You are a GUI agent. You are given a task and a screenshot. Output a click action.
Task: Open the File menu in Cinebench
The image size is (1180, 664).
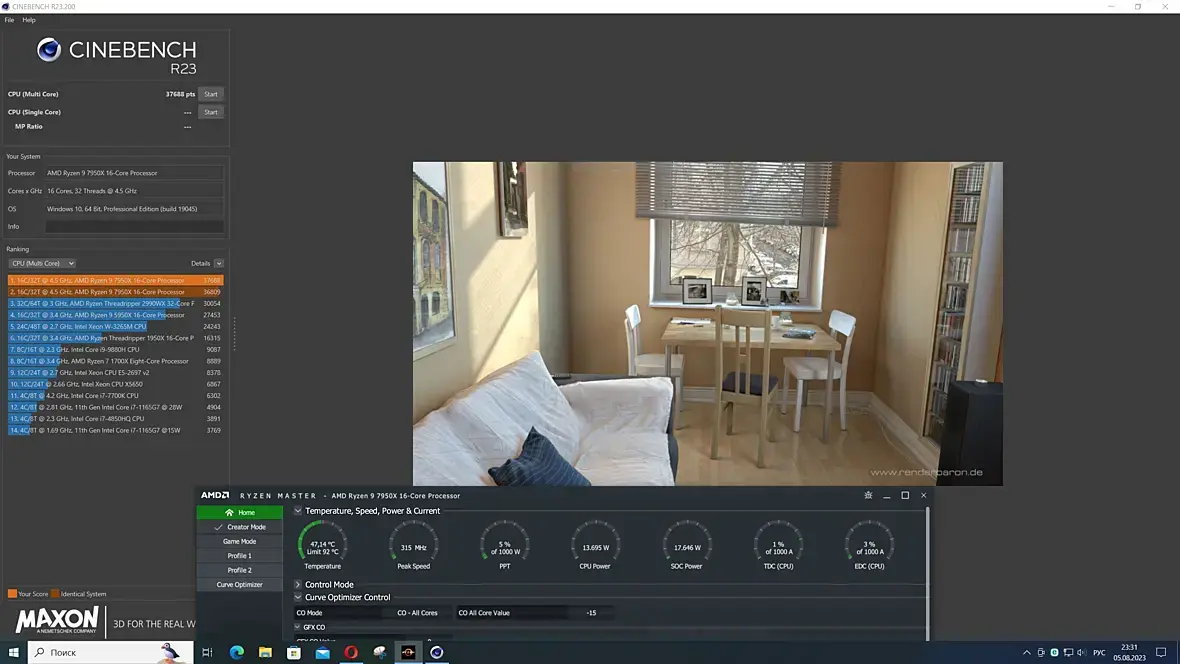coord(9,20)
